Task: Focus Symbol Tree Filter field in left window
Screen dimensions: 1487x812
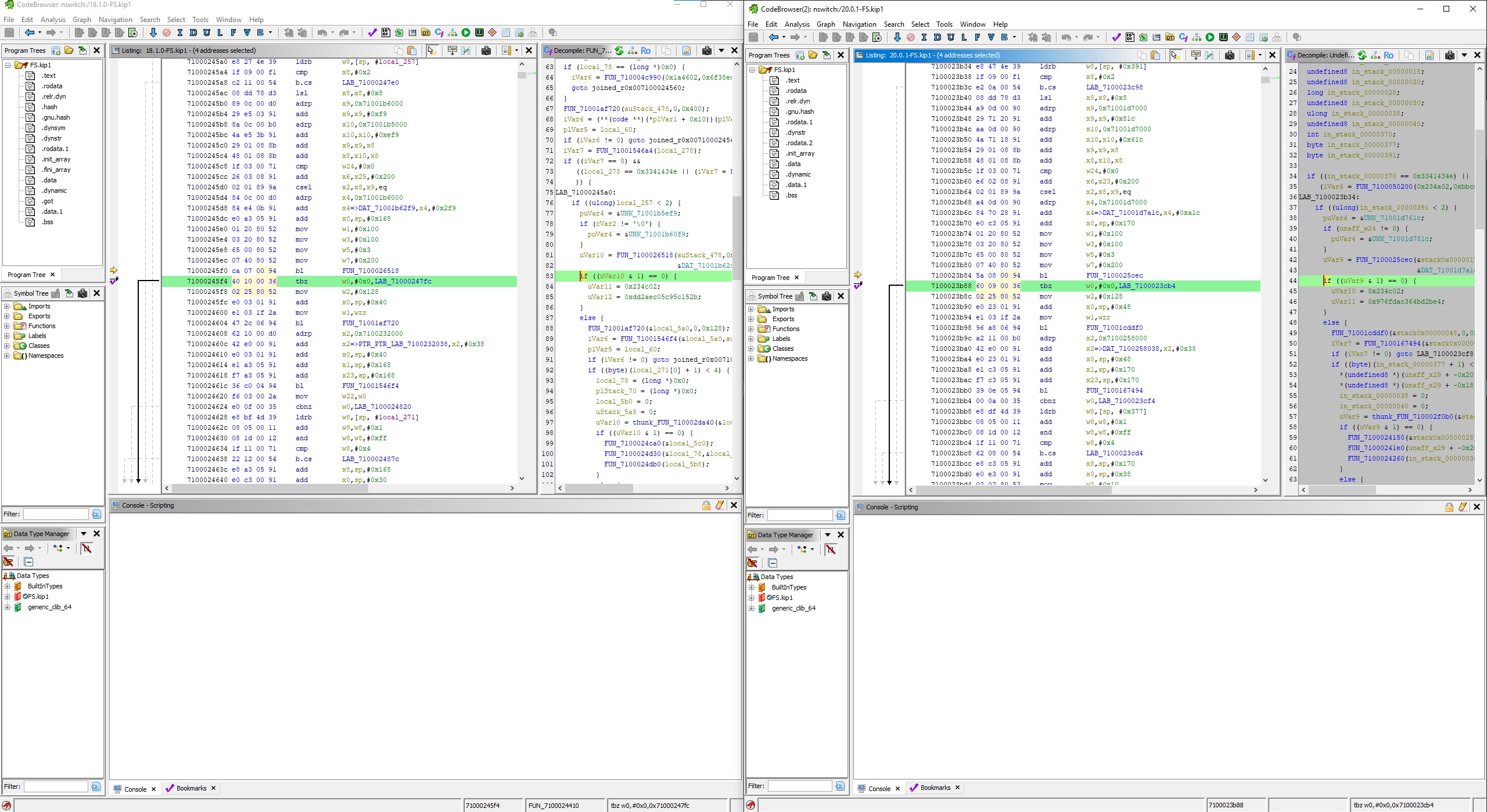Action: (55, 514)
